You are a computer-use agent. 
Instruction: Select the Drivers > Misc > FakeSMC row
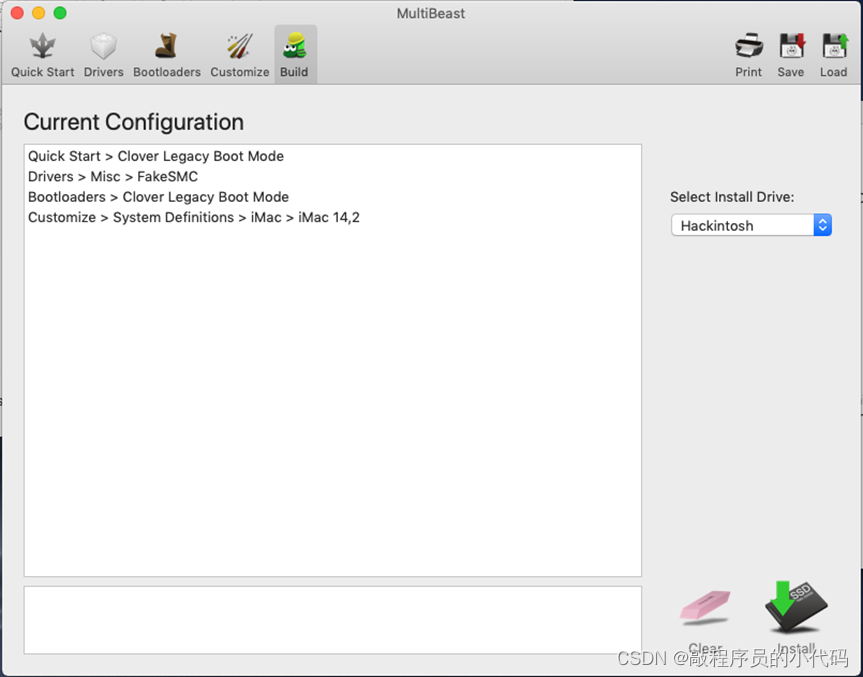coord(332,177)
